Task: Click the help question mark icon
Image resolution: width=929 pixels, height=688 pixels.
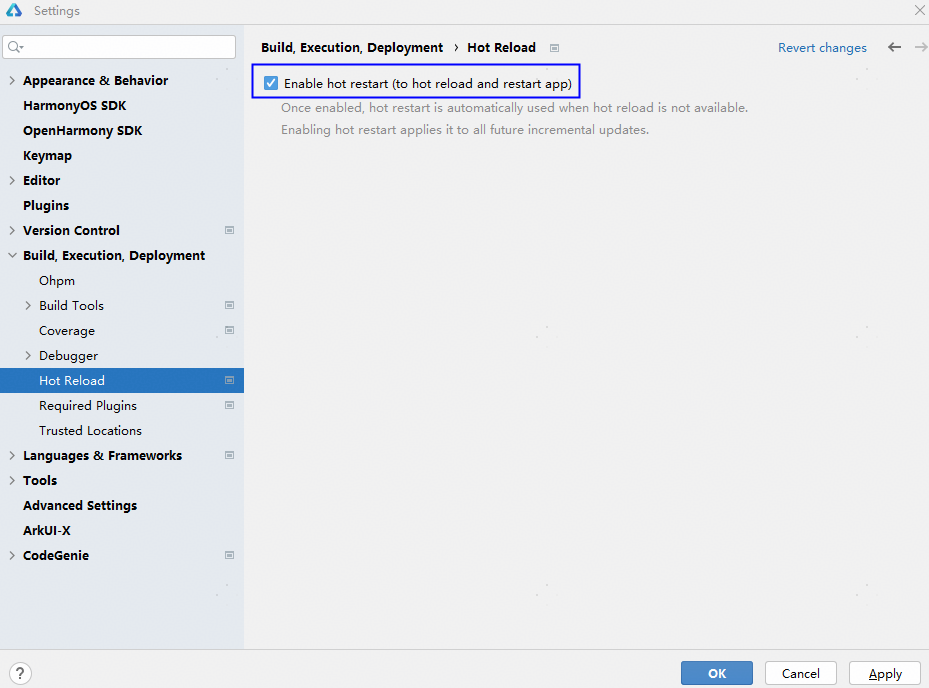Action: point(19,673)
